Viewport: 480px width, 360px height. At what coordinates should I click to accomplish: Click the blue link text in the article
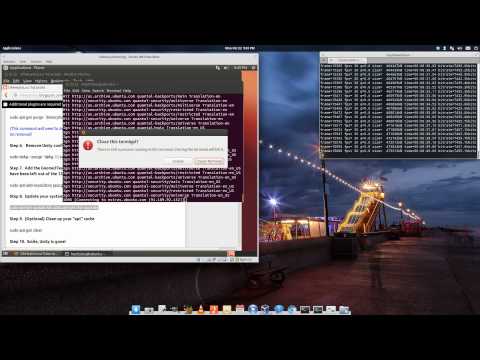click(x=36, y=131)
